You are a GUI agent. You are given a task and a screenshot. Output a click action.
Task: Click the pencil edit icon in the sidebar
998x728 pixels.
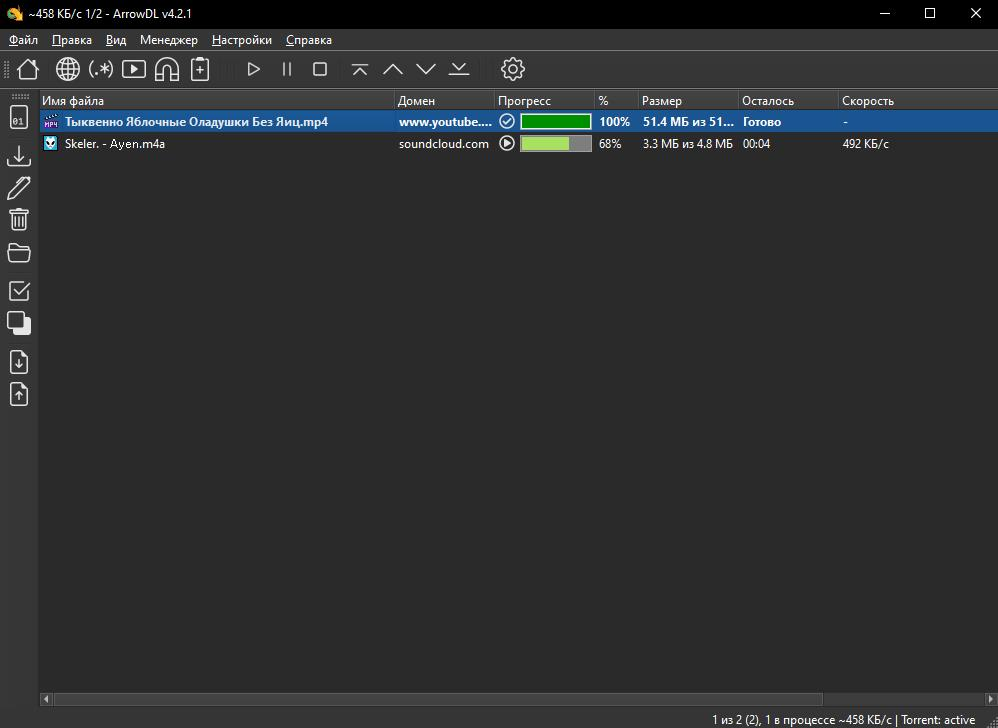19,188
